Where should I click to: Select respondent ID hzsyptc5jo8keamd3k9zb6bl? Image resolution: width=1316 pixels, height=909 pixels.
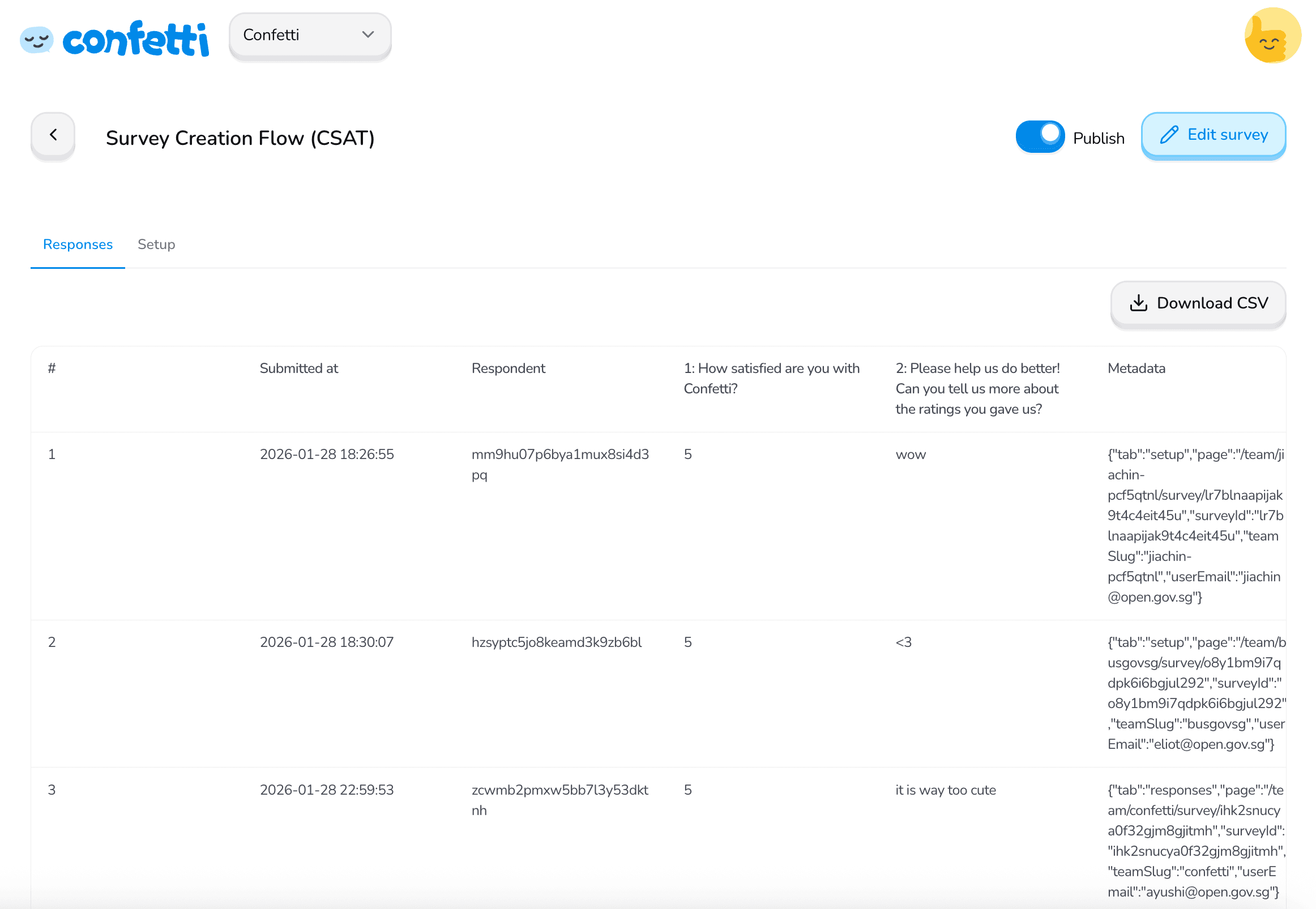click(x=557, y=642)
